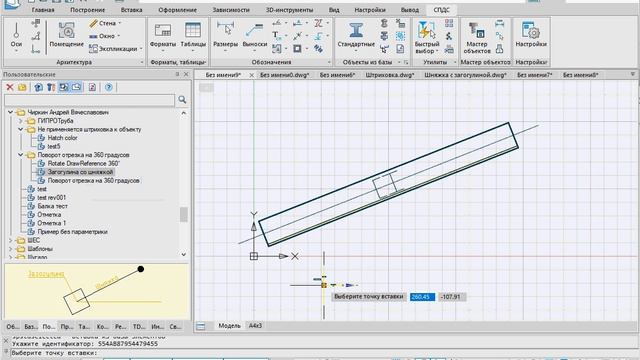
Task: Switch to the Модель tab
Action: point(229,326)
